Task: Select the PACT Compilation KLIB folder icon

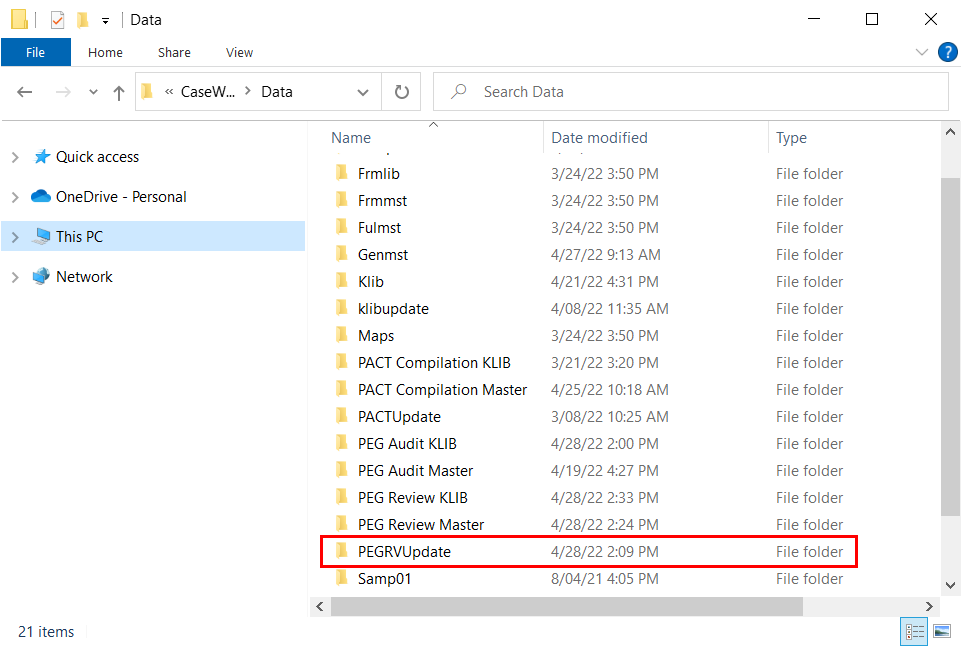Action: coord(342,362)
